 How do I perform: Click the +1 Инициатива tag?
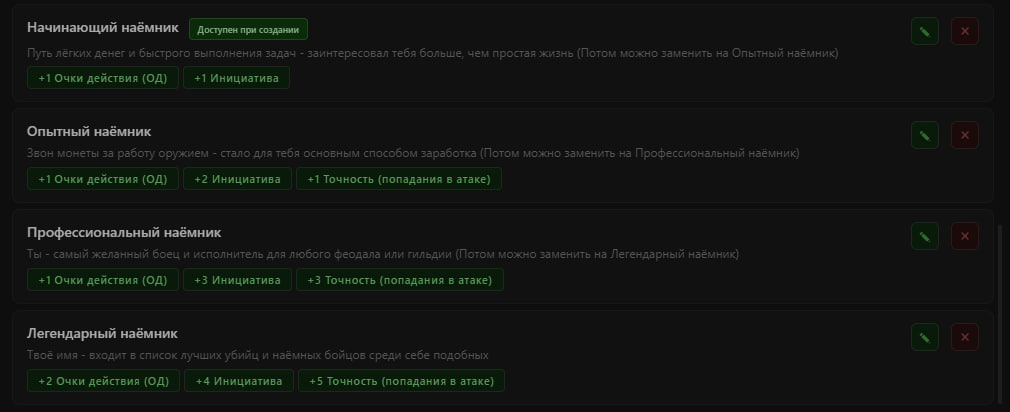[x=236, y=78]
